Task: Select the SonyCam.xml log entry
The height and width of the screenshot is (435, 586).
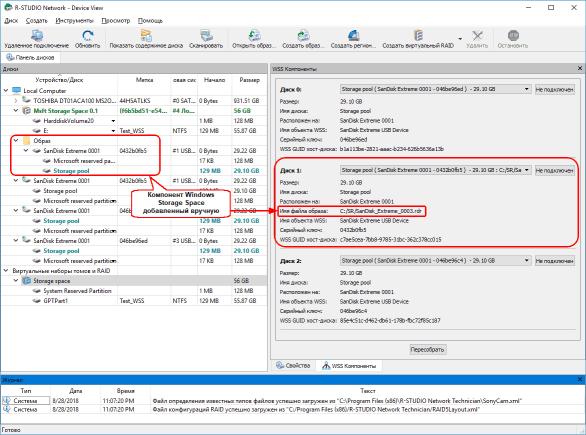Action: click(293, 401)
